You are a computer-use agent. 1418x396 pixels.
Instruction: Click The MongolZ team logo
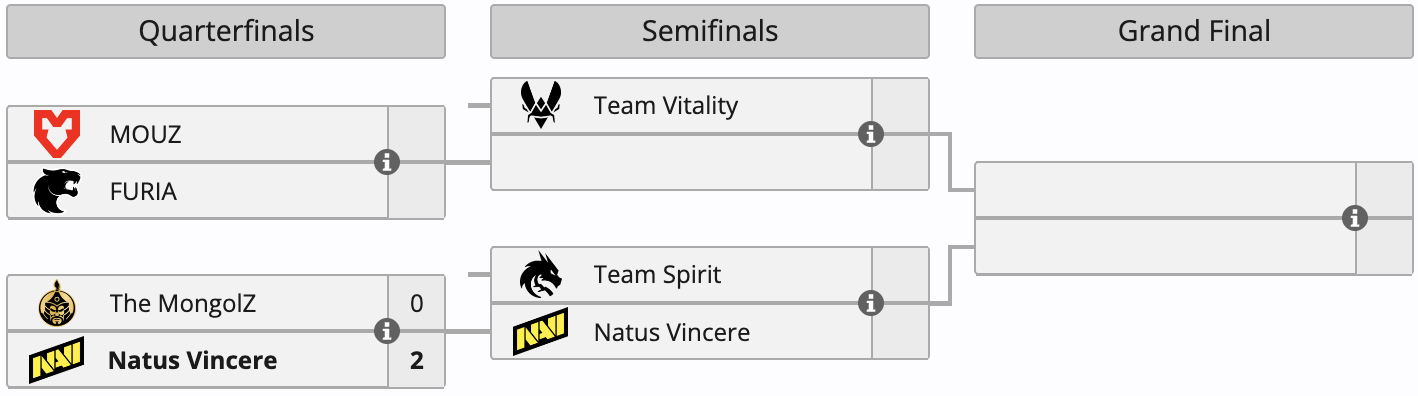pos(56,304)
